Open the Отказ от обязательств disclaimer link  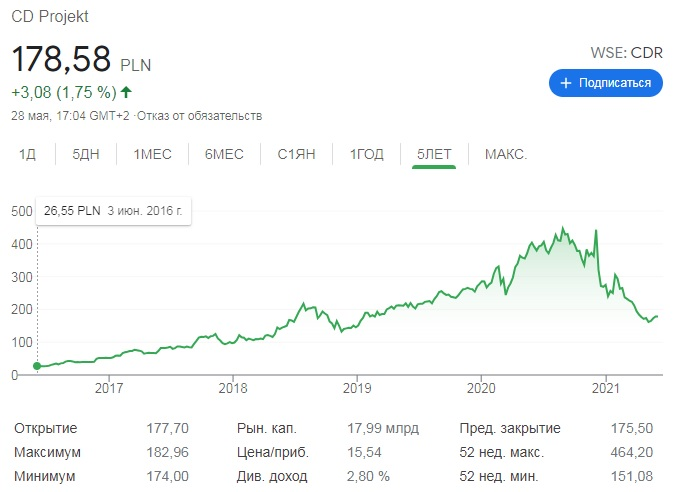tap(199, 116)
